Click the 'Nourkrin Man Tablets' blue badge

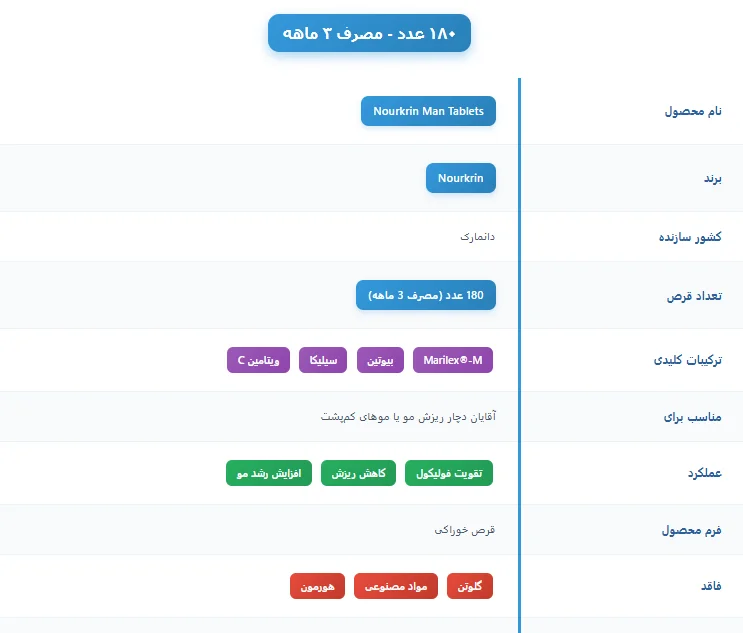click(x=428, y=111)
